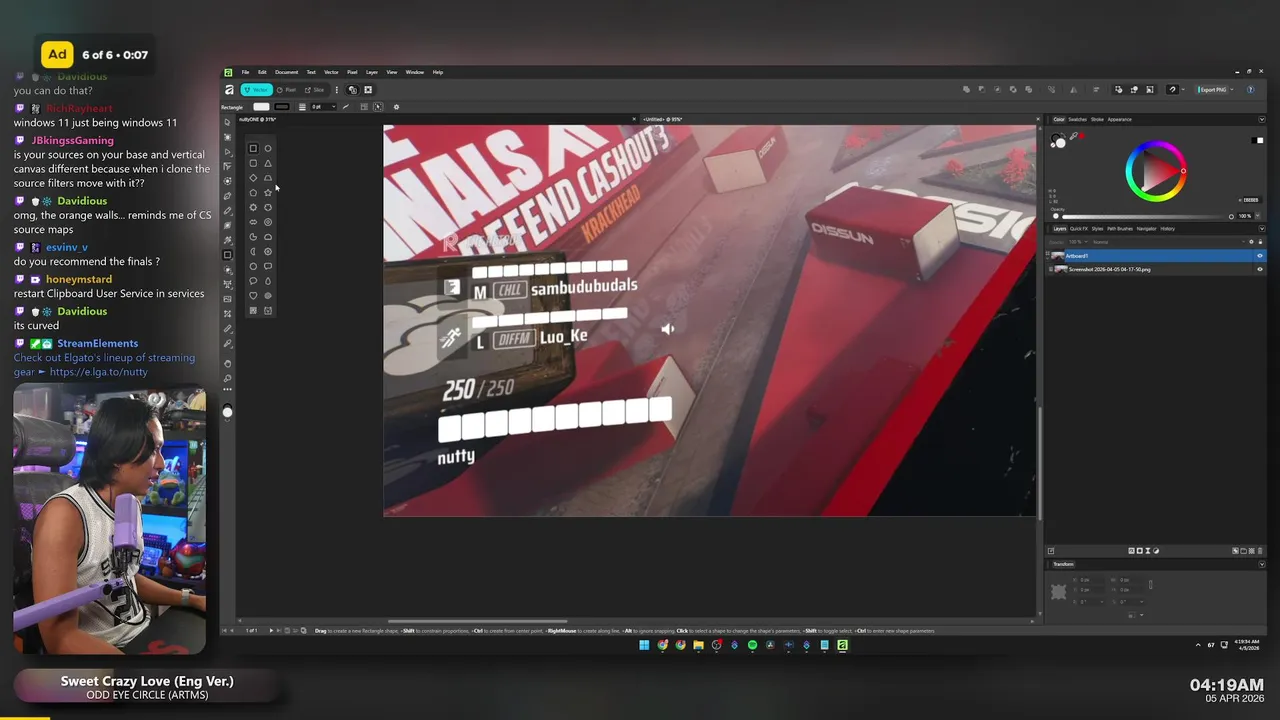This screenshot has height=720, width=1280.
Task: Activate the Artboard tool in left toolbar
Action: 227,137
